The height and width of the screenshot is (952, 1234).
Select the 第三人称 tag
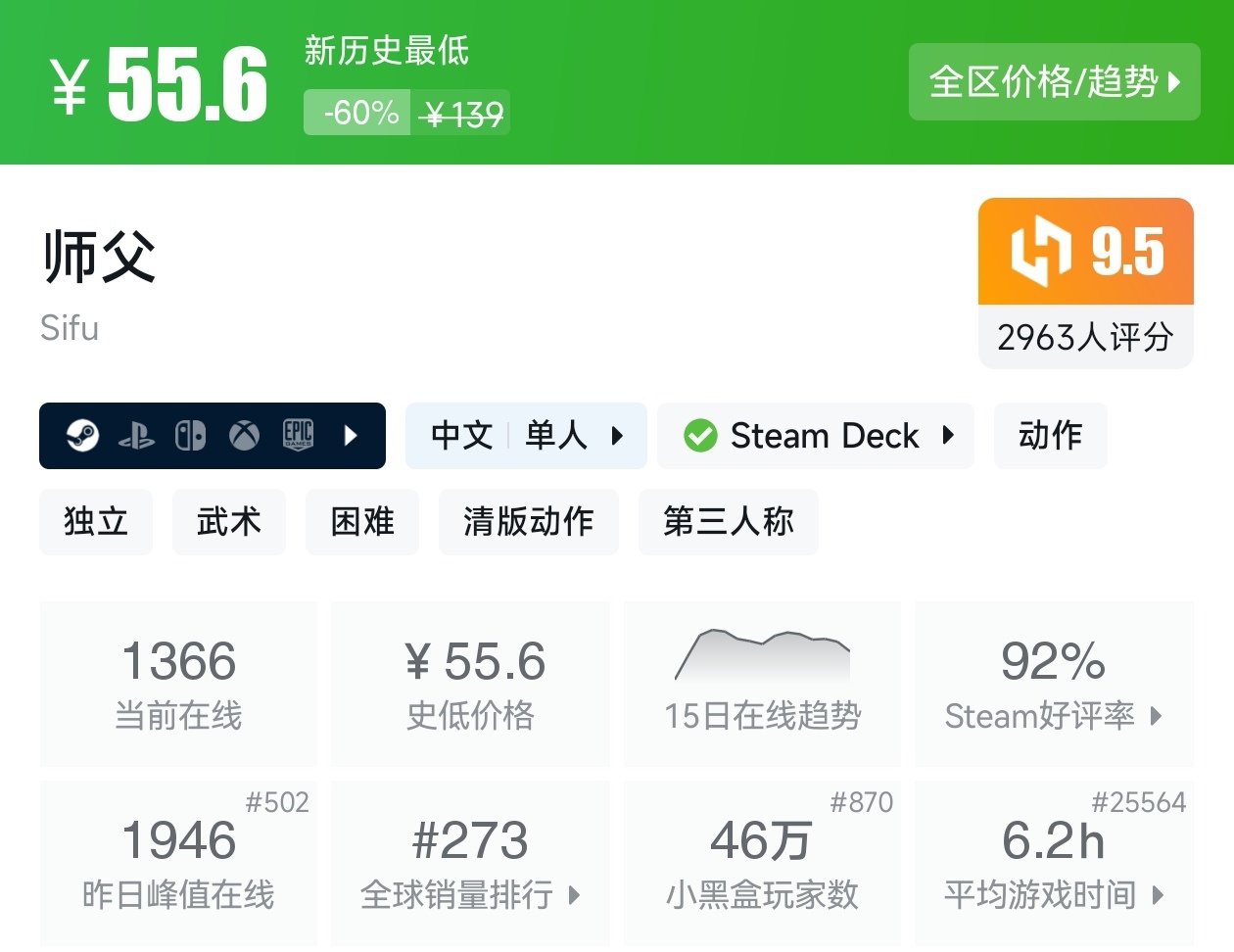728,522
